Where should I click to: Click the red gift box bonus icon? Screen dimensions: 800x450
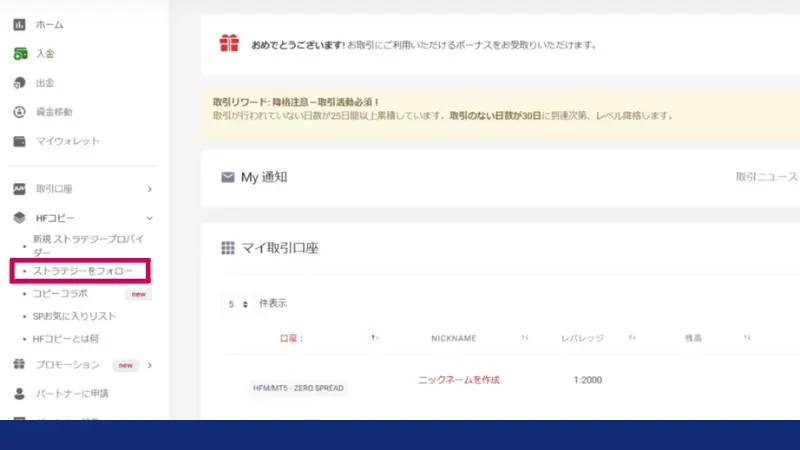tap(230, 44)
